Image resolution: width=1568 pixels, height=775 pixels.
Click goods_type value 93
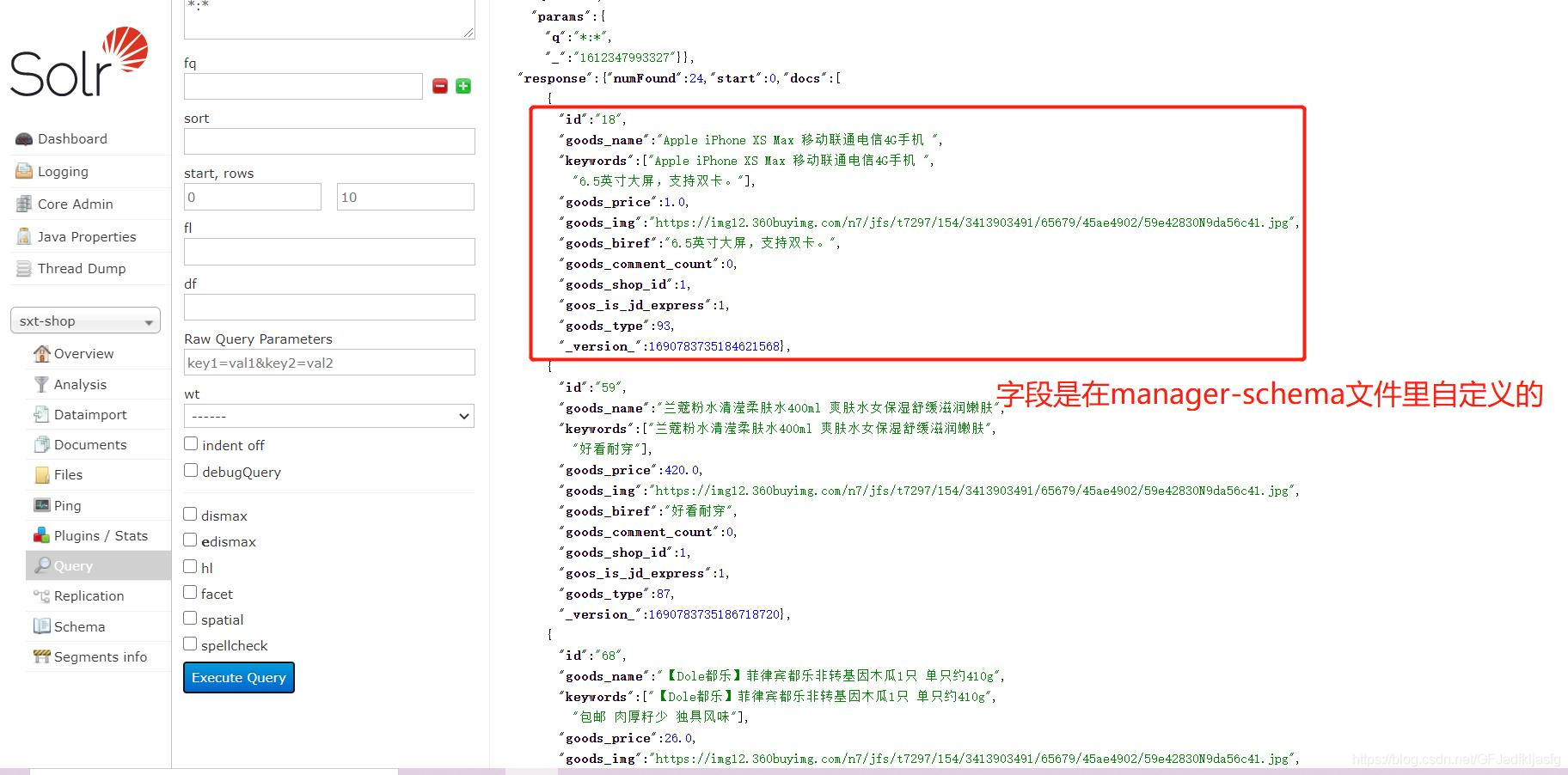pos(663,326)
